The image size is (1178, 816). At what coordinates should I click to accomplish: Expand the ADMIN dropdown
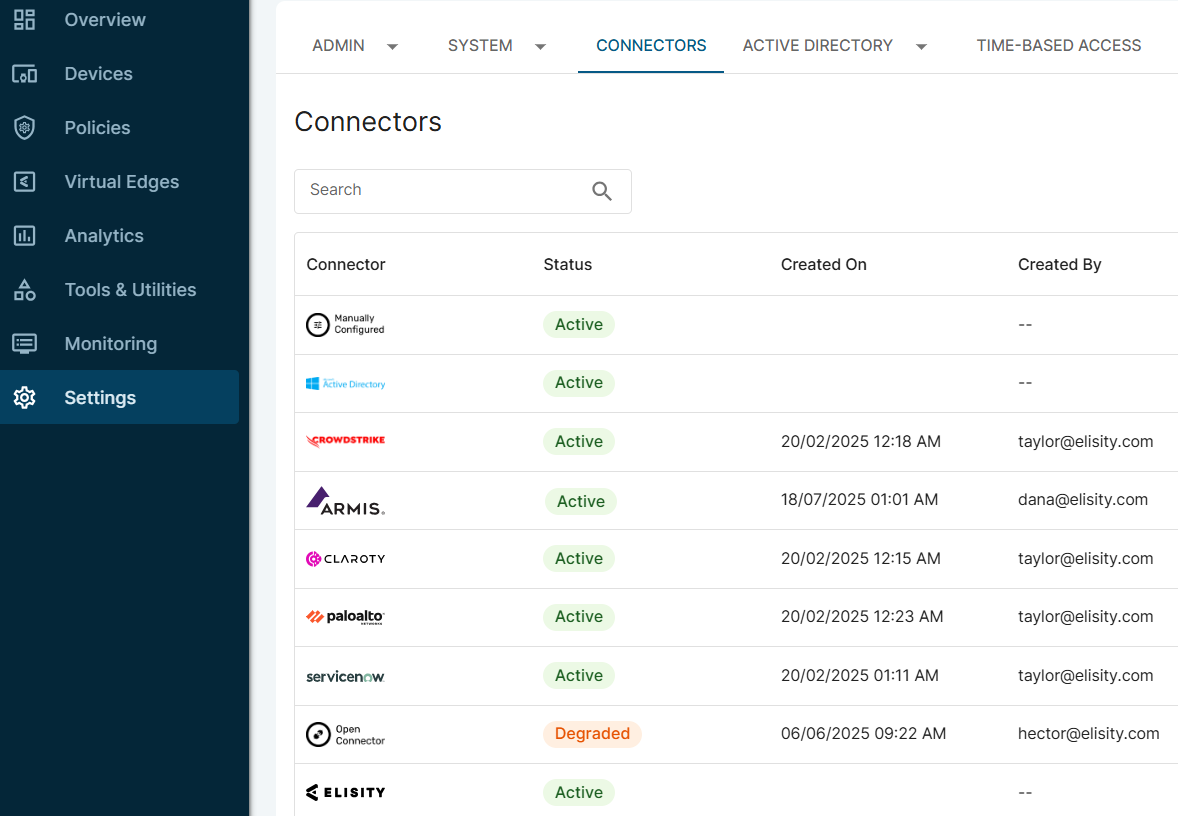pyautogui.click(x=356, y=45)
